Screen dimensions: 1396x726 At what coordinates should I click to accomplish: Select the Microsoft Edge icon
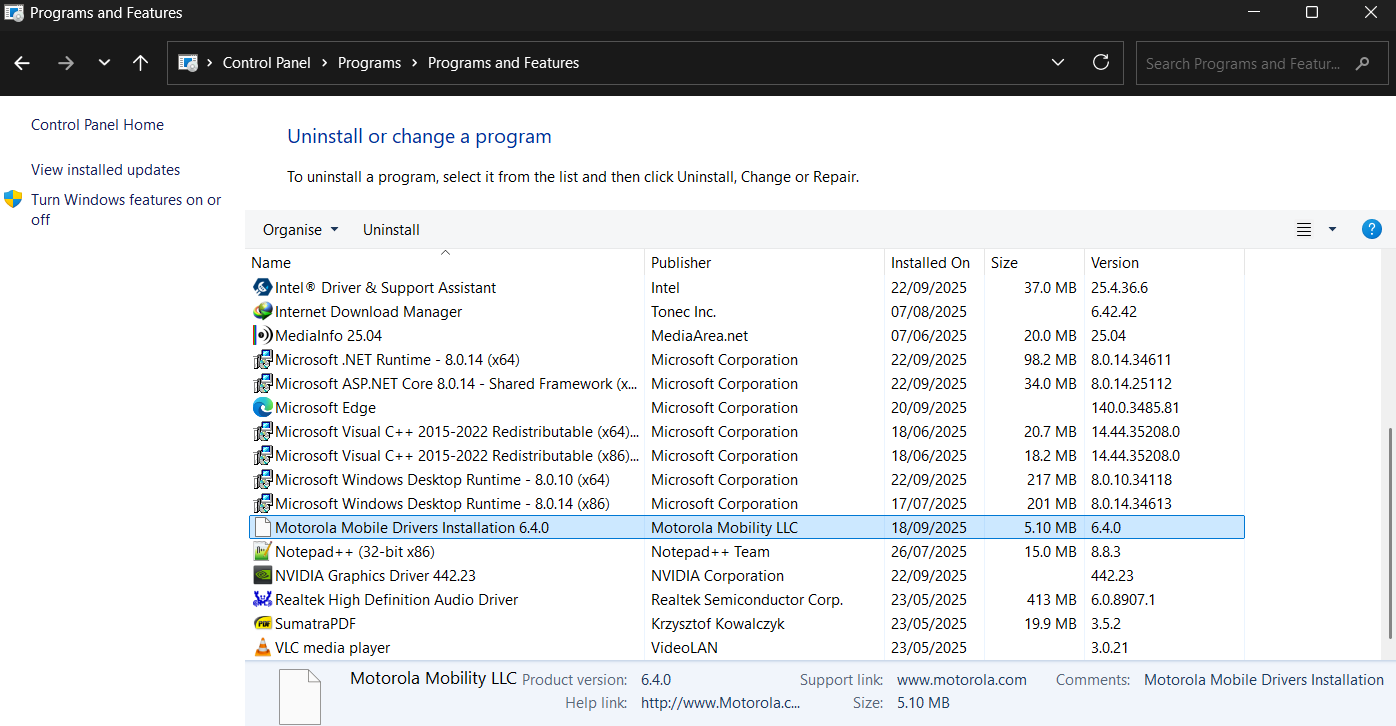pos(261,407)
